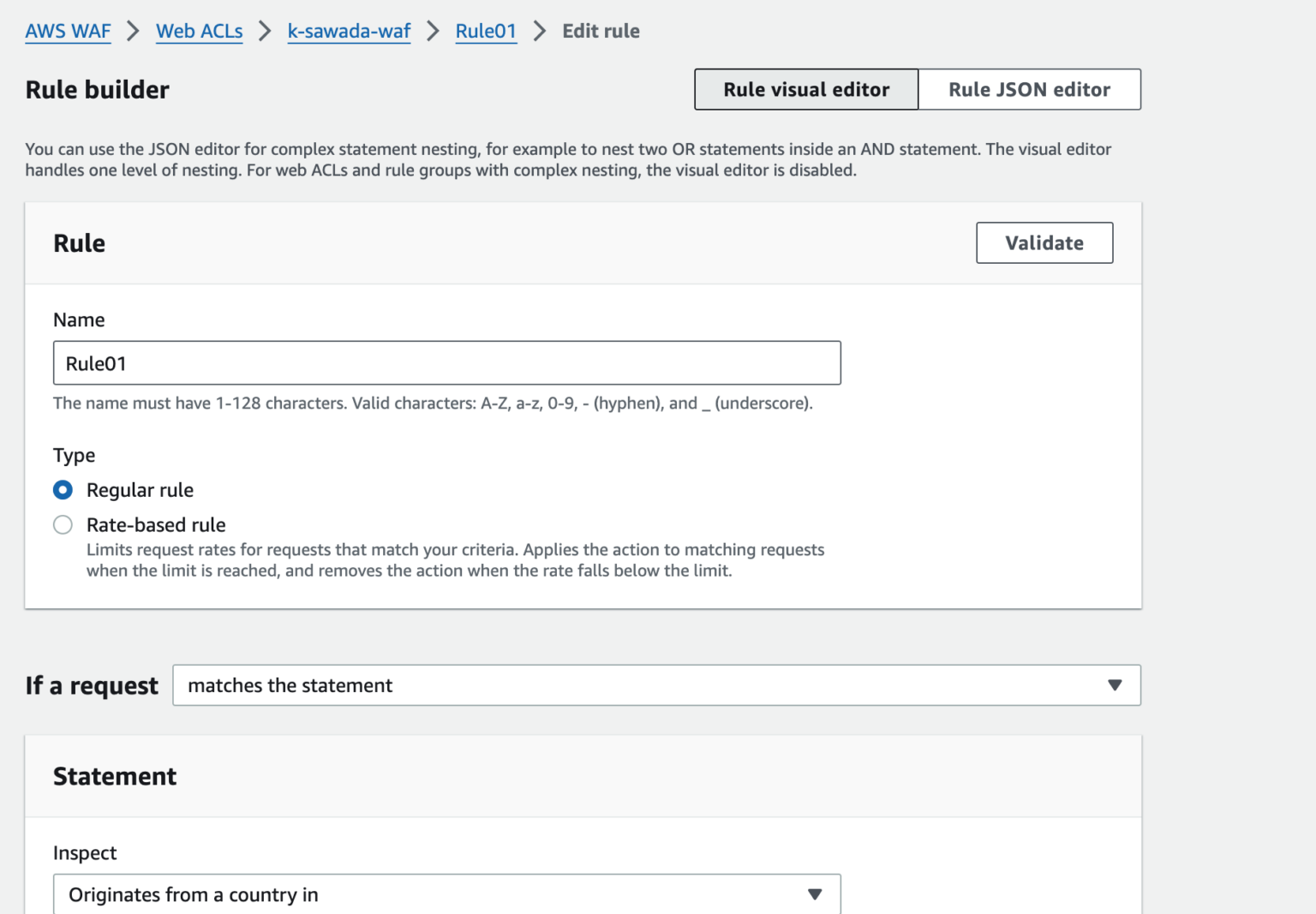Click the Rate-based rule description circle selector
This screenshot has height=914, width=1316.
(63, 524)
